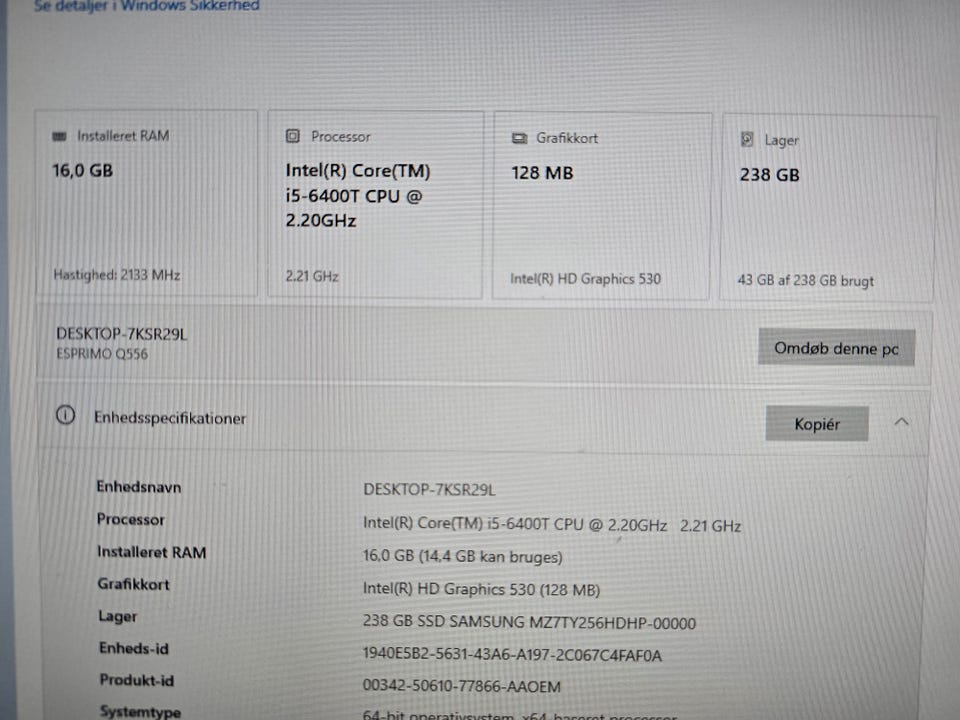Click the Omdøb denne pc button
The image size is (960, 720).
[x=836, y=347]
